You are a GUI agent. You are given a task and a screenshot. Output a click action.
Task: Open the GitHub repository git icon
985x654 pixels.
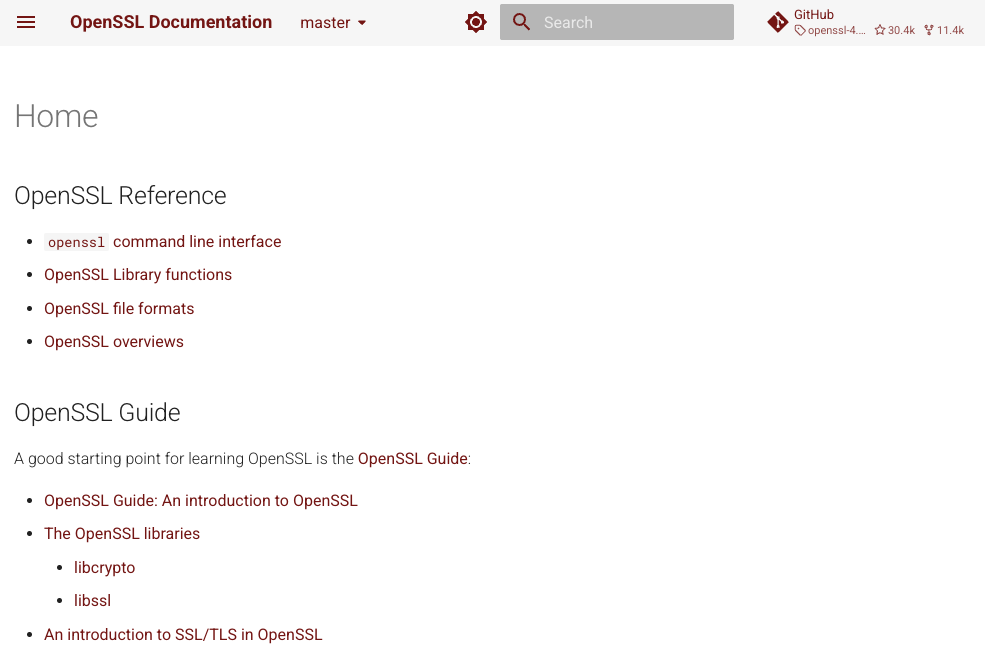(778, 23)
